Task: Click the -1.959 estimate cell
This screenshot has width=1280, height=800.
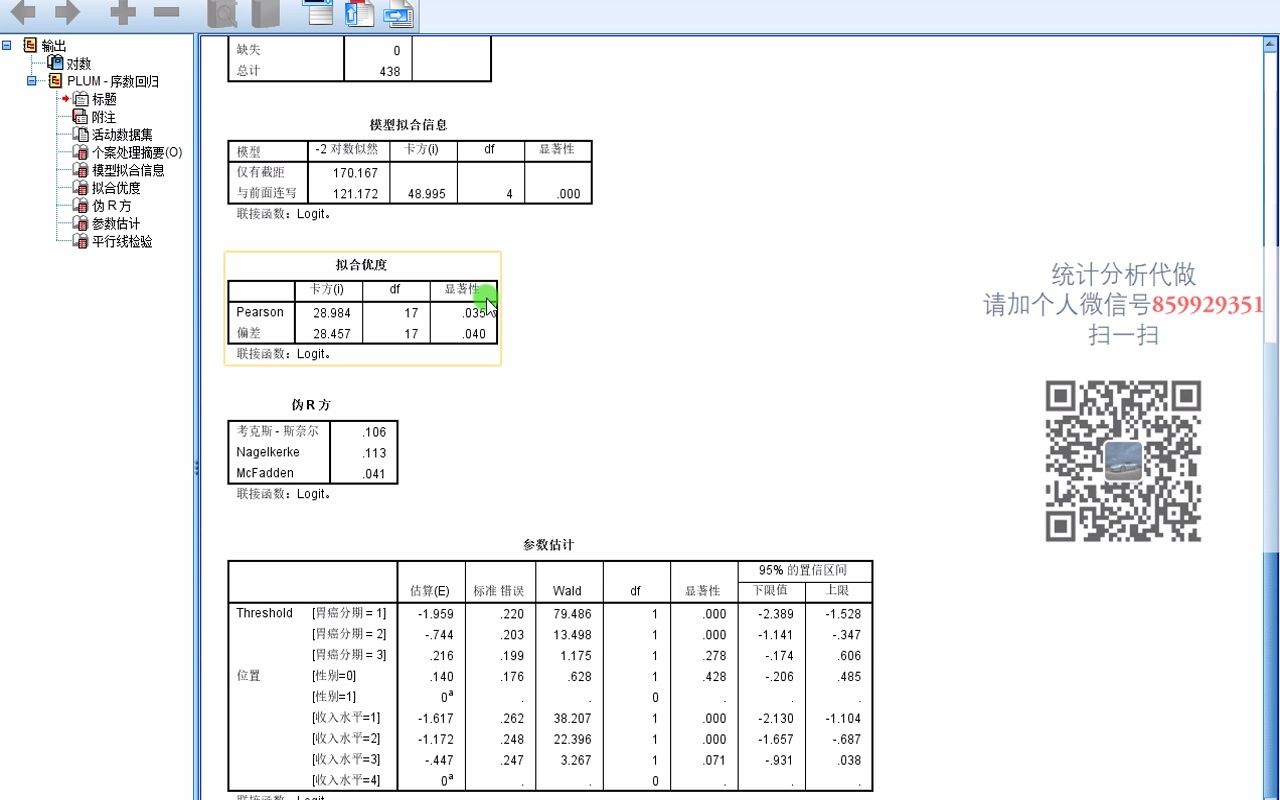Action: (x=435, y=614)
